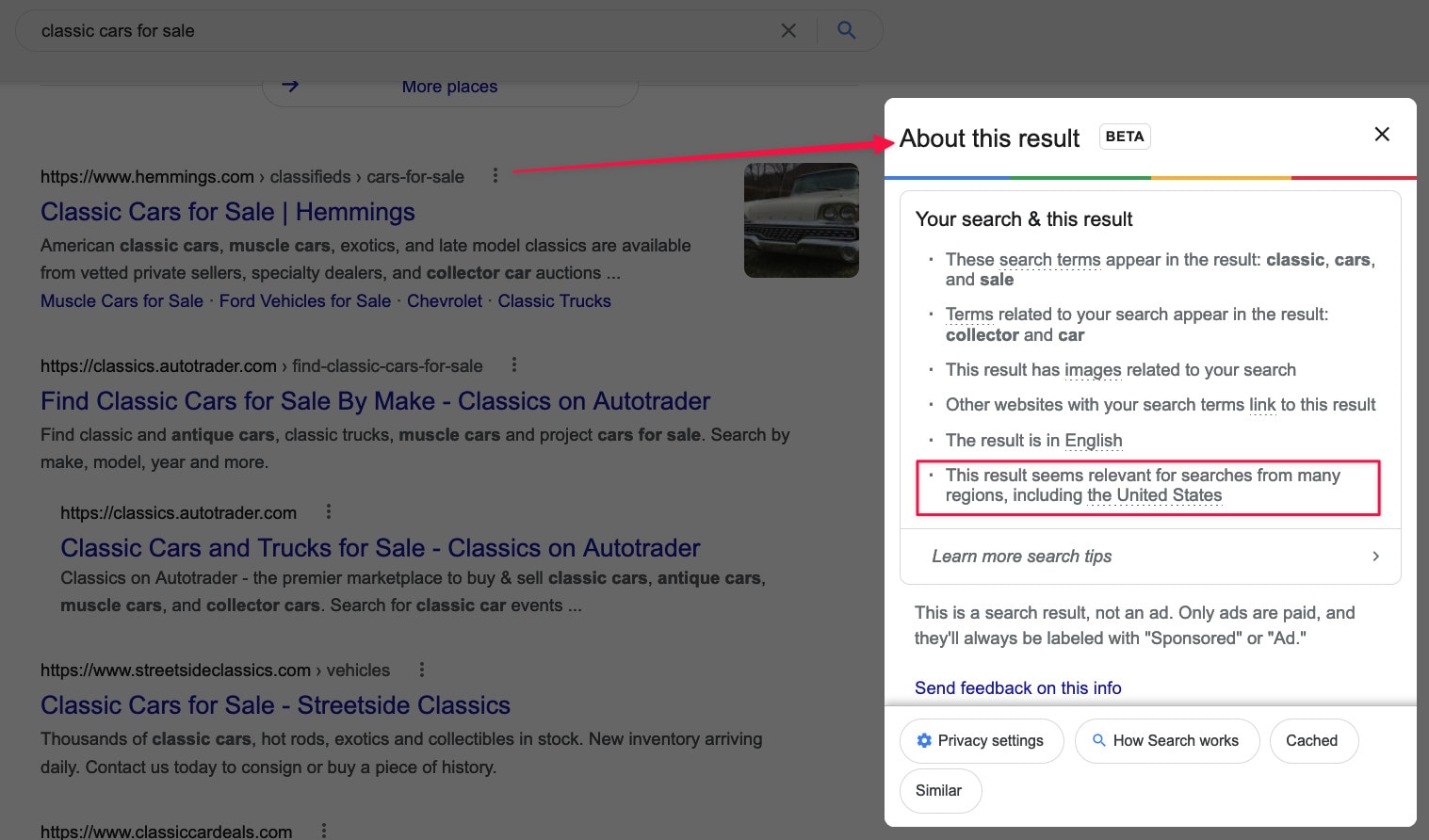Image resolution: width=1429 pixels, height=840 pixels.
Task: Open Privacy settings button
Action: 981,741
